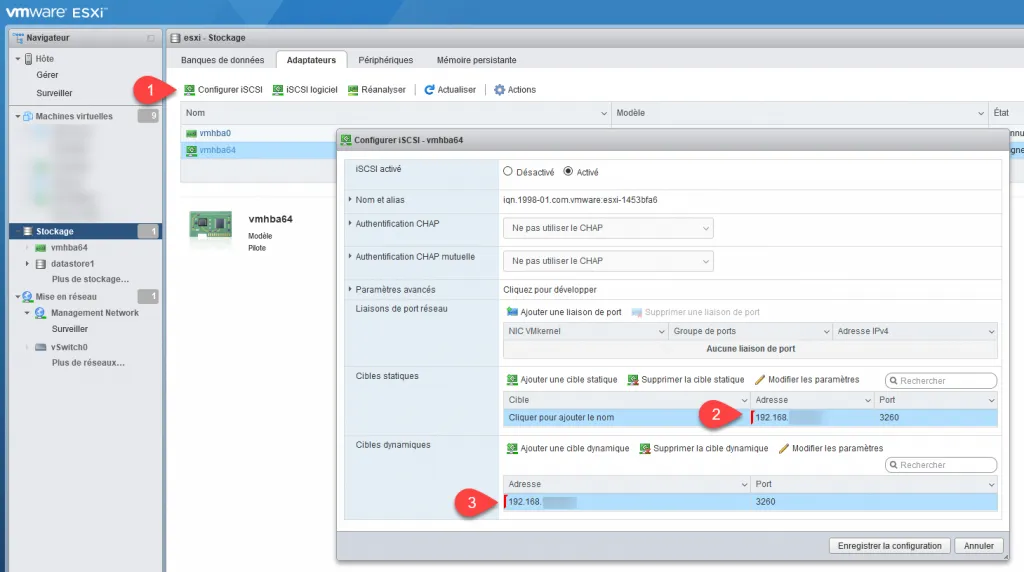Click the Configurer iSCSI toolbar icon
The image size is (1024, 572).
(x=190, y=90)
